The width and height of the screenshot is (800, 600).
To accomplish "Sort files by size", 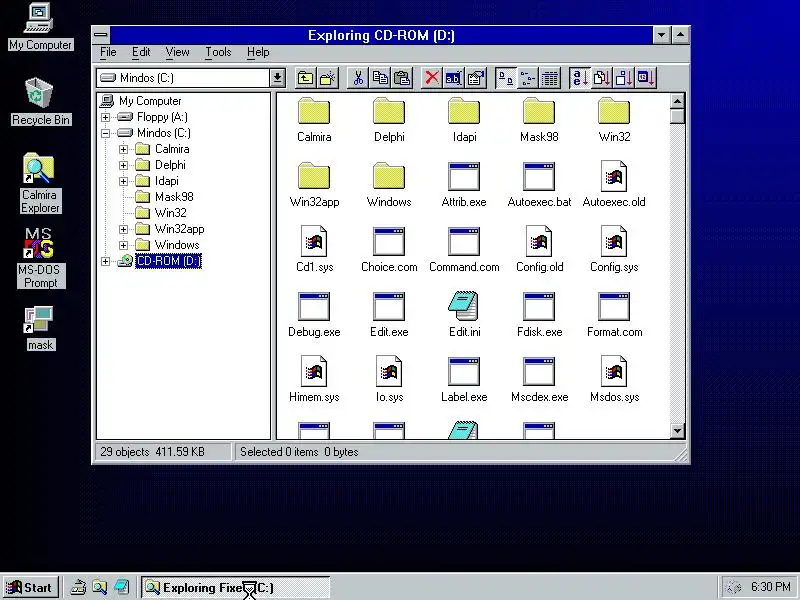I will tap(624, 78).
